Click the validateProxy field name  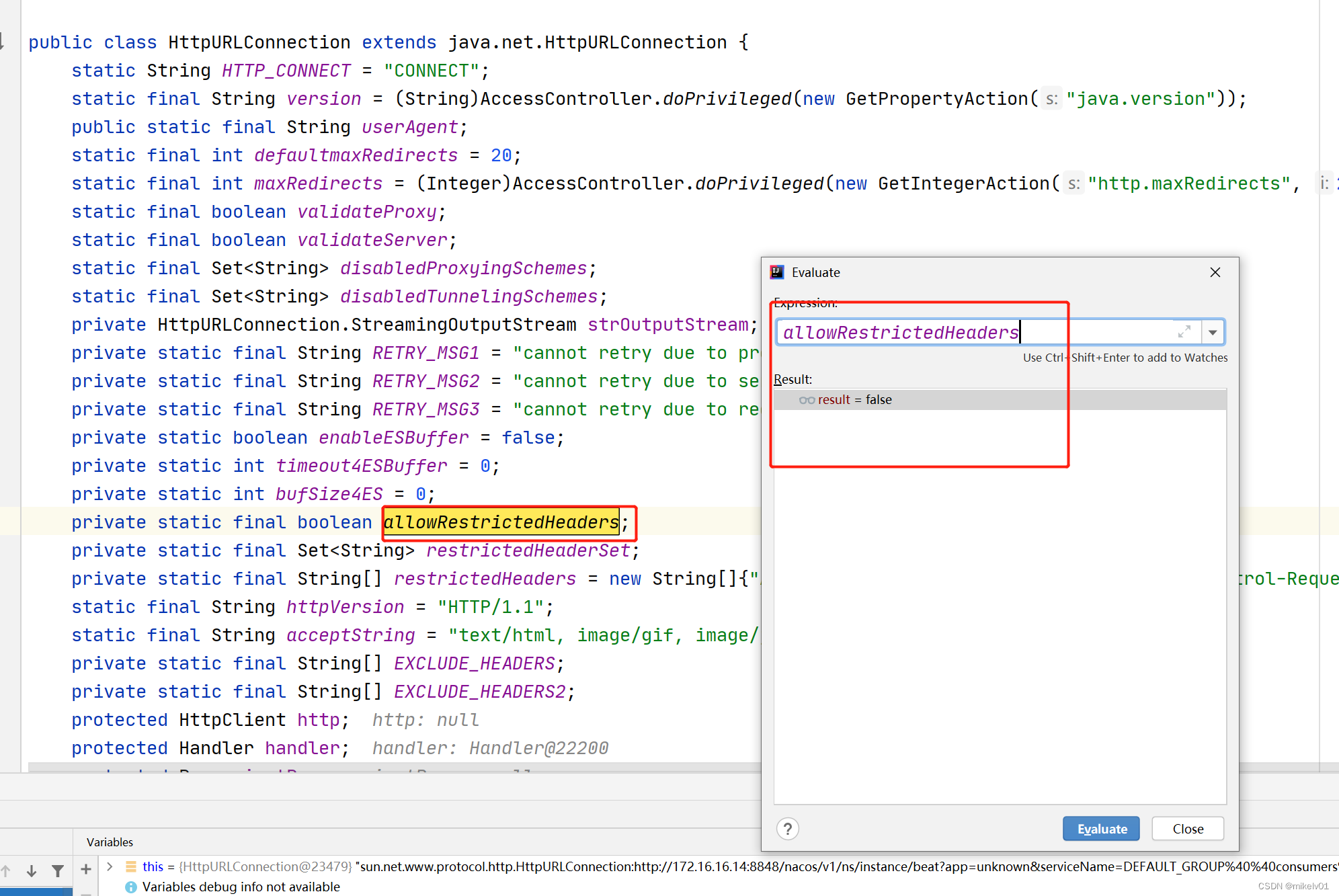click(x=367, y=212)
